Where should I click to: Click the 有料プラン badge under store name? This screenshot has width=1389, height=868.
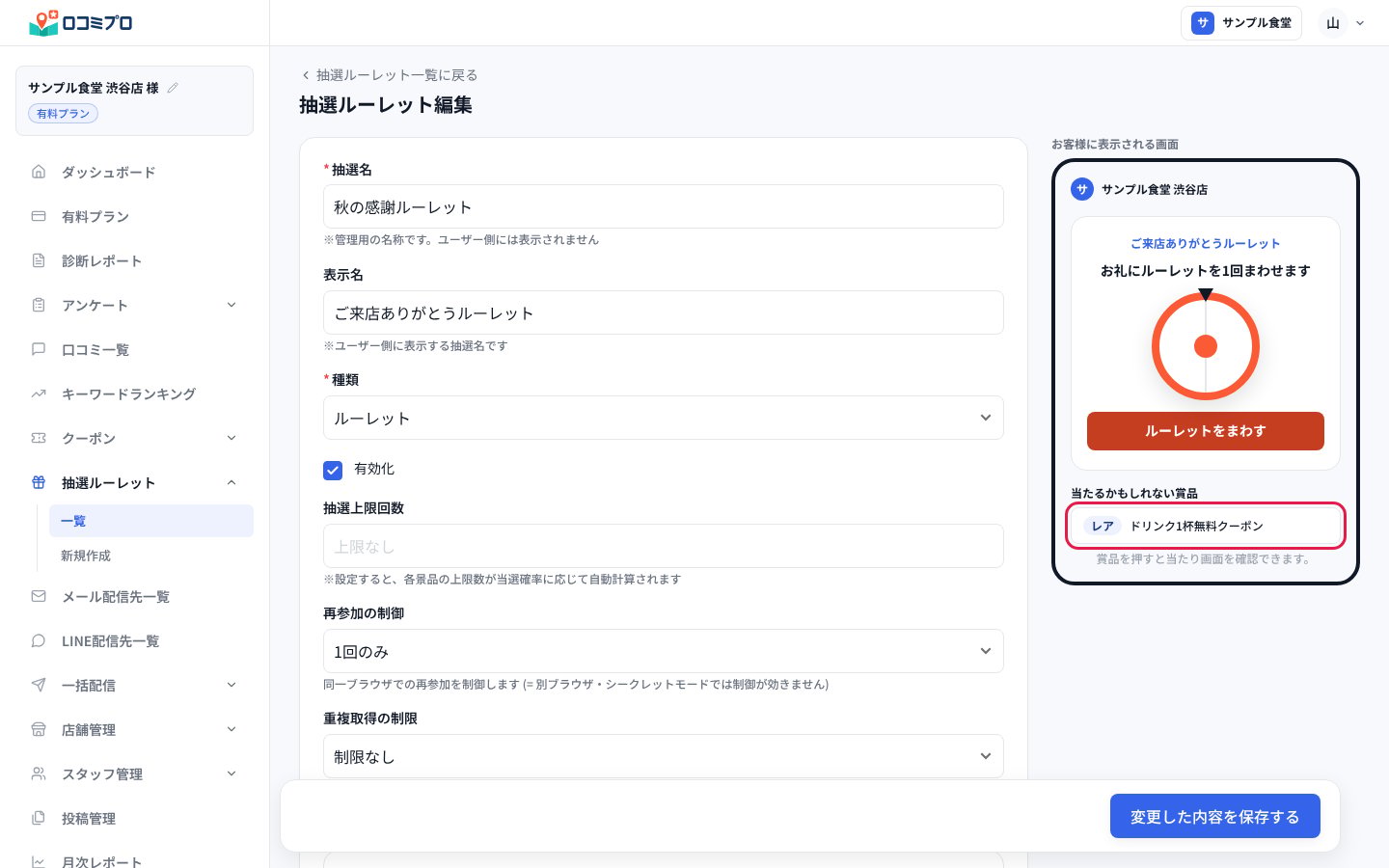click(x=63, y=114)
